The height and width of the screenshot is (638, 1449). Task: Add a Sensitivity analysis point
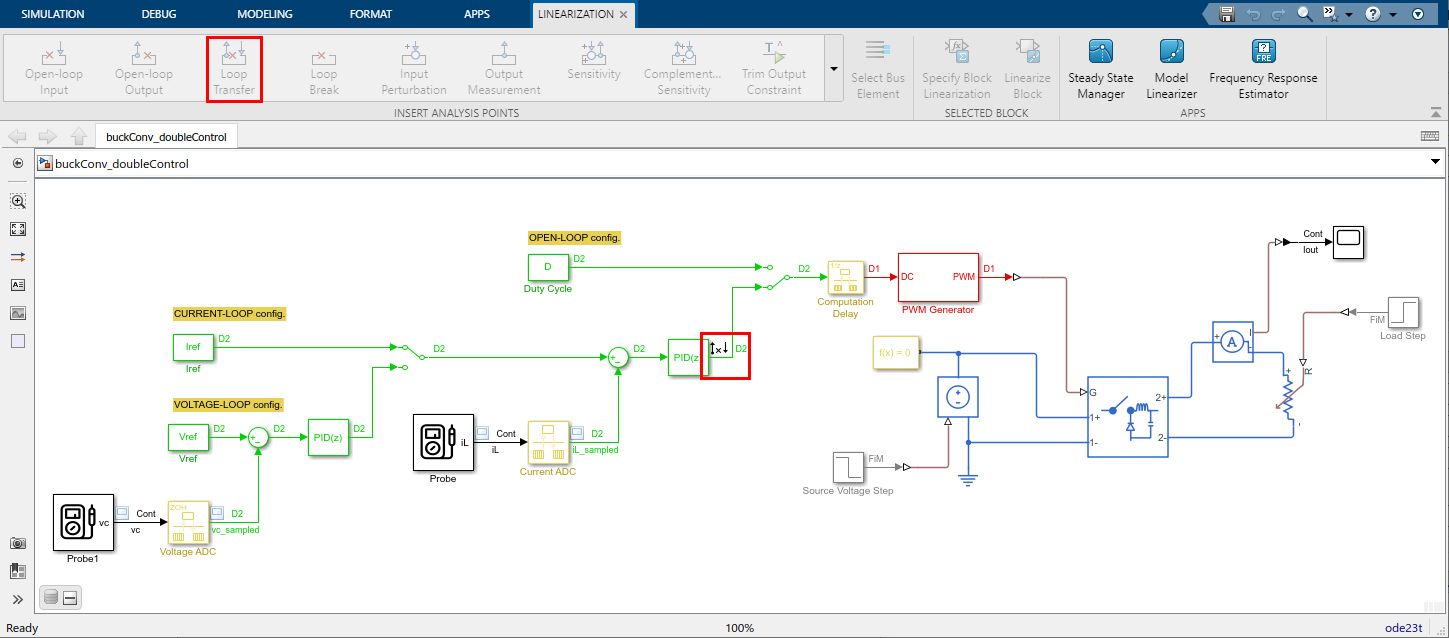(593, 67)
